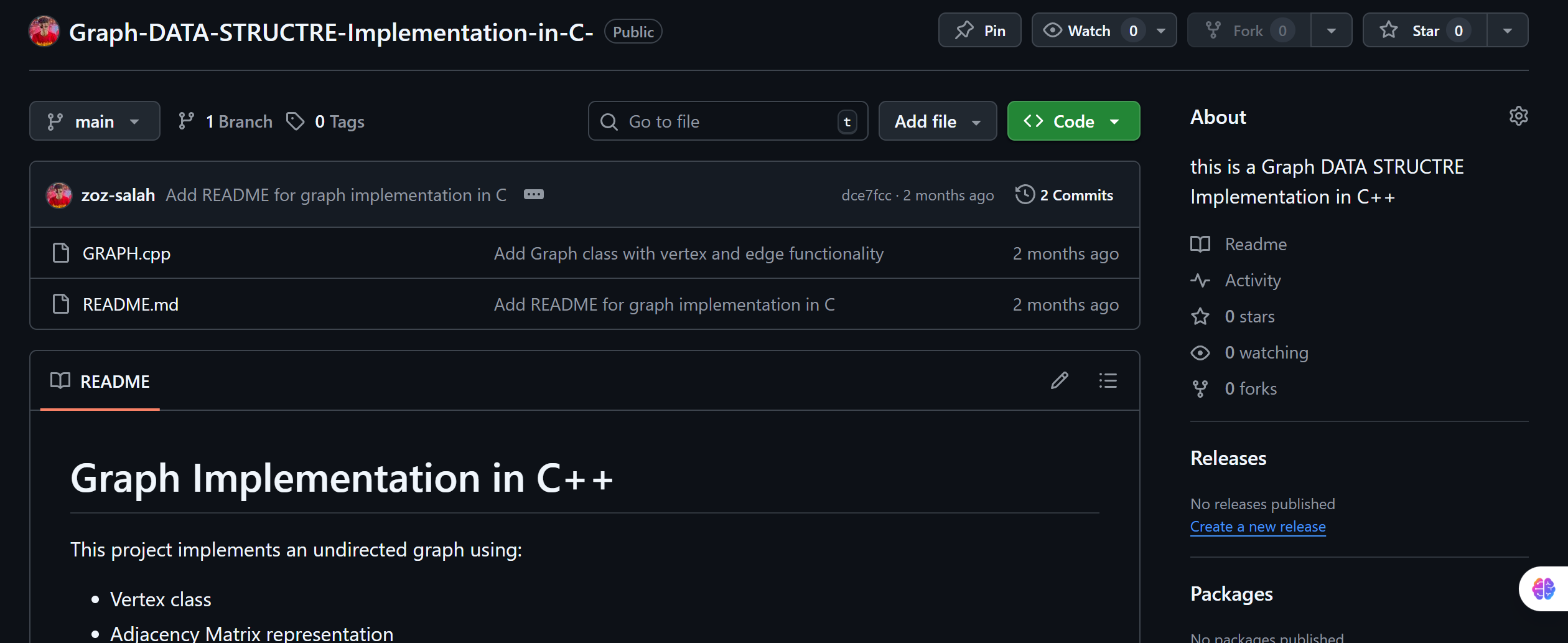Open Activity via pulse icon in sidebar
This screenshot has width=1568, height=643.
pyautogui.click(x=1201, y=281)
